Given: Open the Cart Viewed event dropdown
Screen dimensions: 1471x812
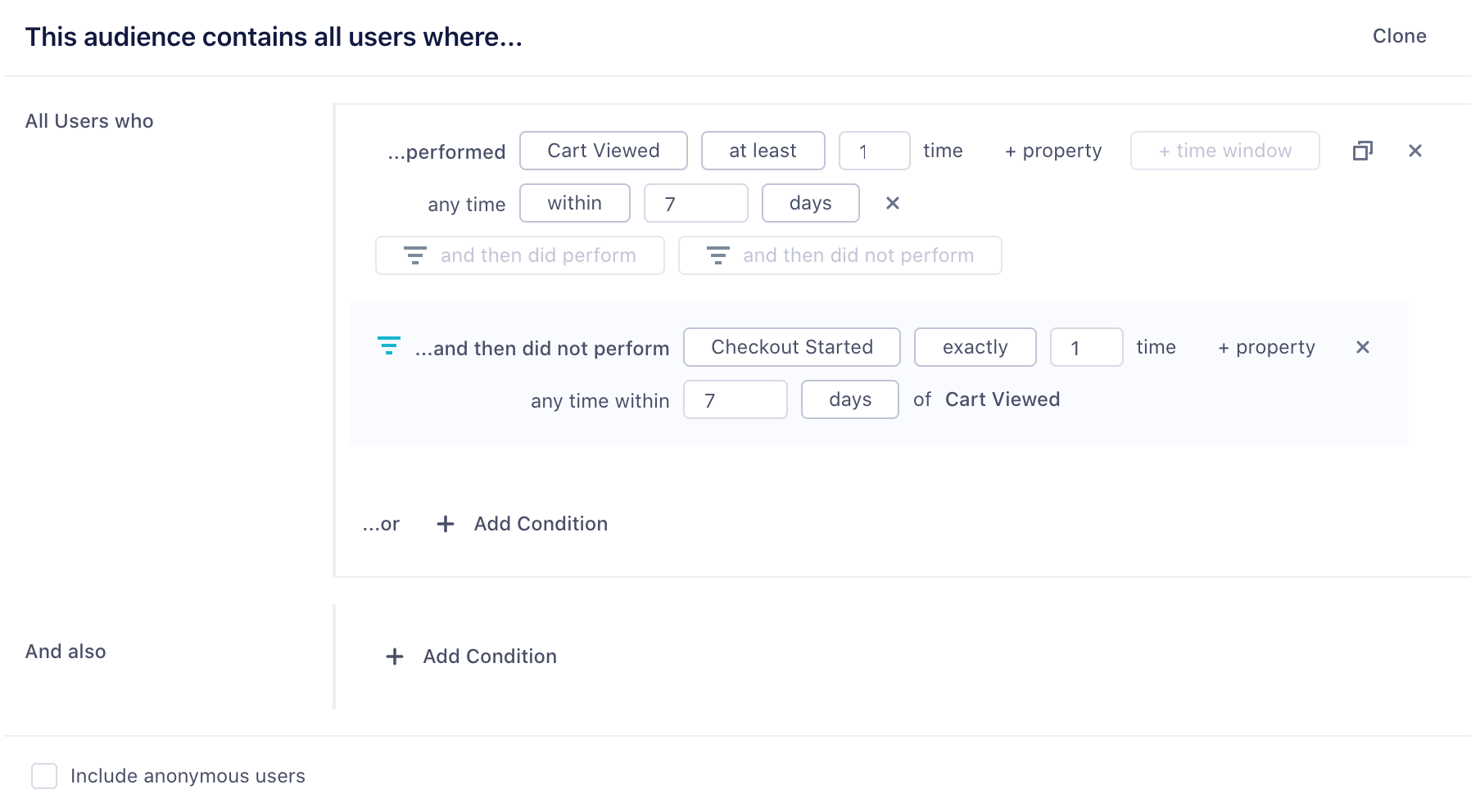Looking at the screenshot, I should 603,151.
